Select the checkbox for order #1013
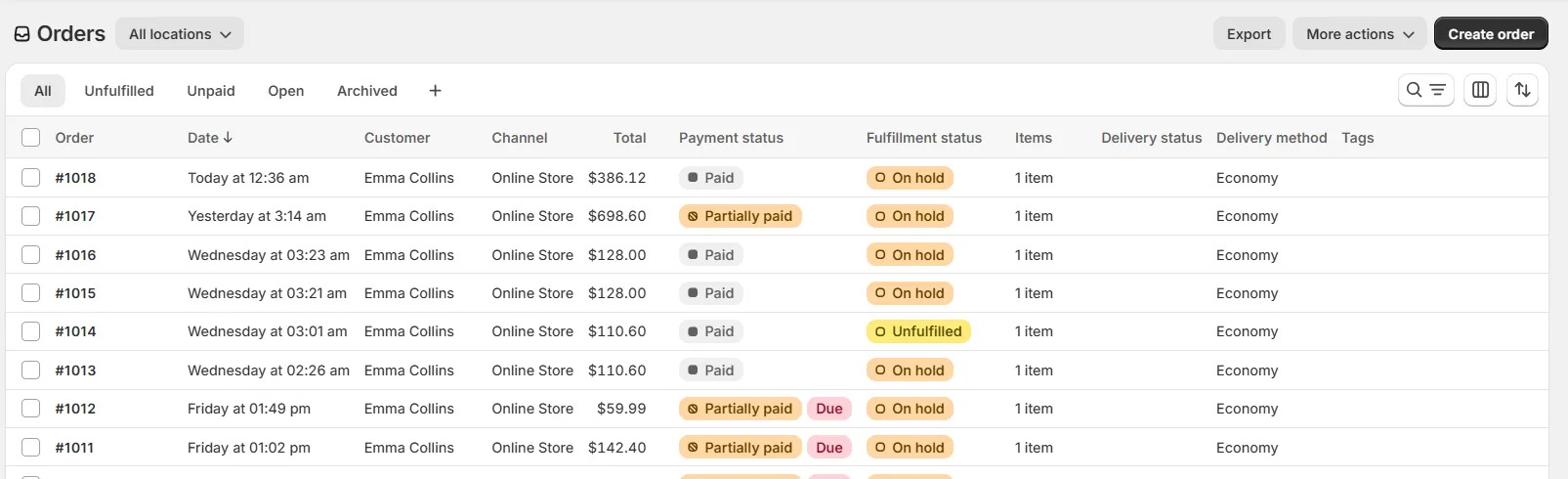The width and height of the screenshot is (1568, 479). 31,370
